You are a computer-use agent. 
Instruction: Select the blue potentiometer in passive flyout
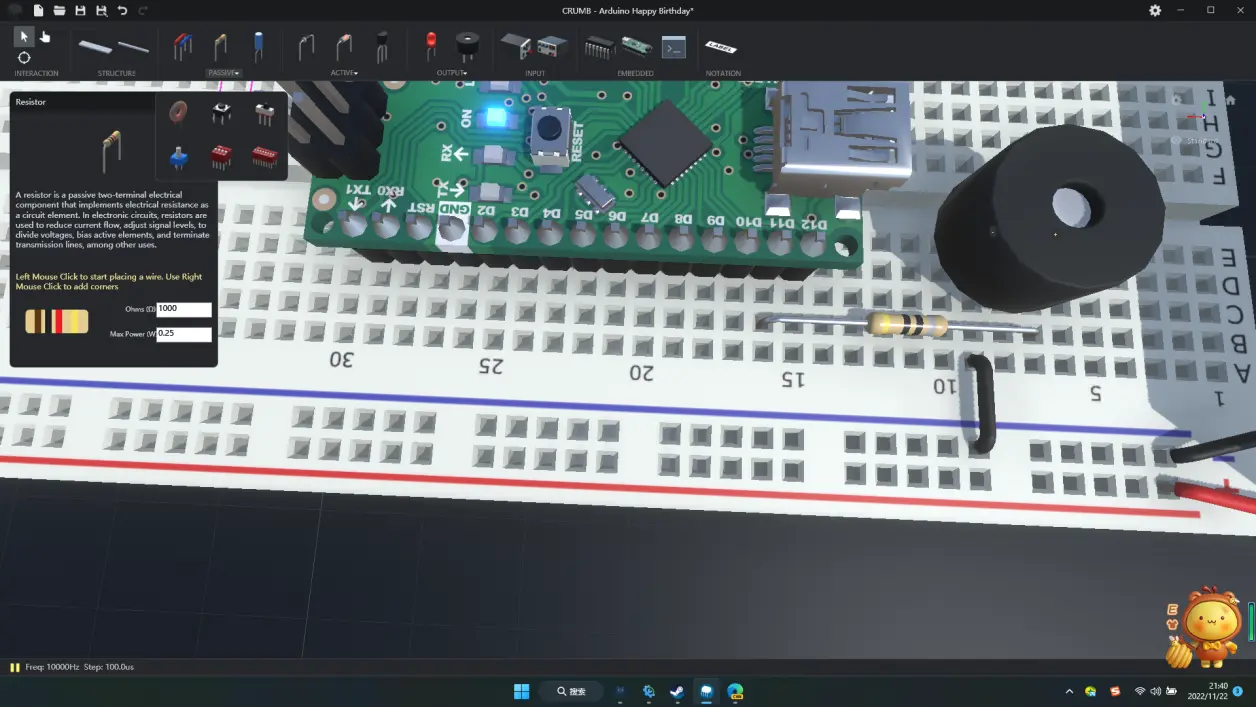pyautogui.click(x=179, y=157)
